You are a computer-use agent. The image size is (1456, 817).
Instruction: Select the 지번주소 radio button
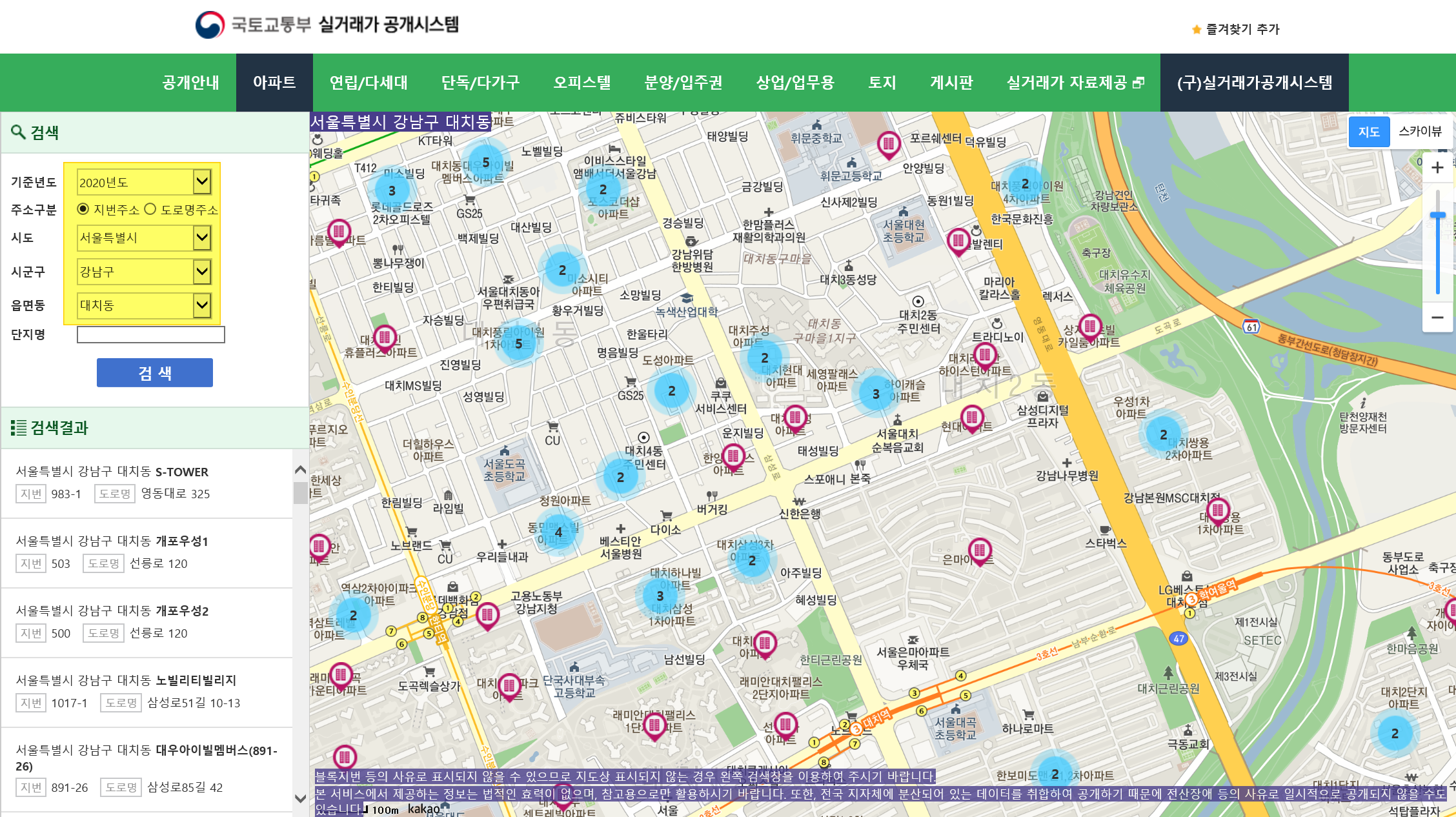point(83,209)
